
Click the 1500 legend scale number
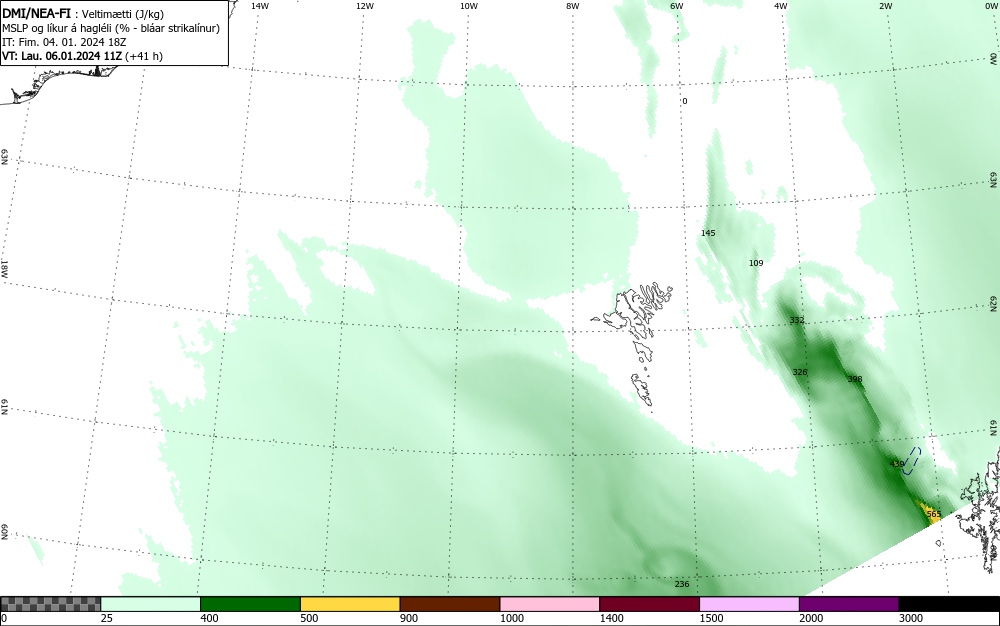pos(711,618)
